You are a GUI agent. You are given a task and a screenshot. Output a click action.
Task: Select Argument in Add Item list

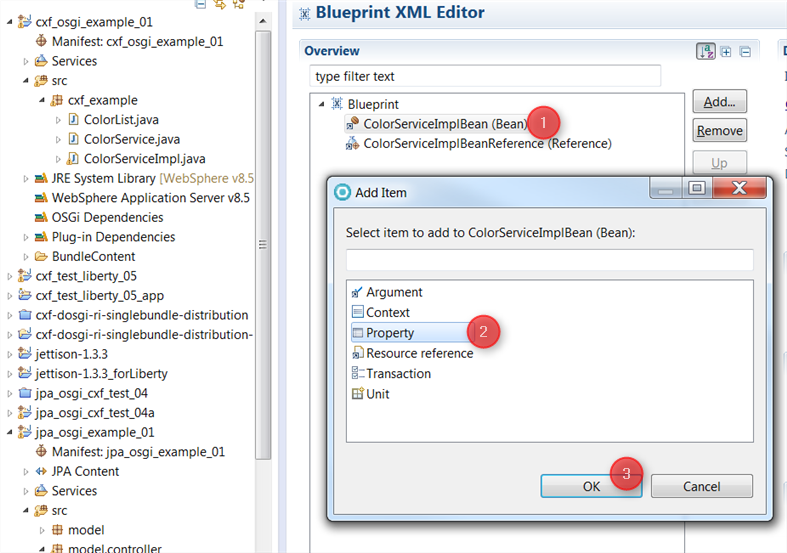coord(394,292)
